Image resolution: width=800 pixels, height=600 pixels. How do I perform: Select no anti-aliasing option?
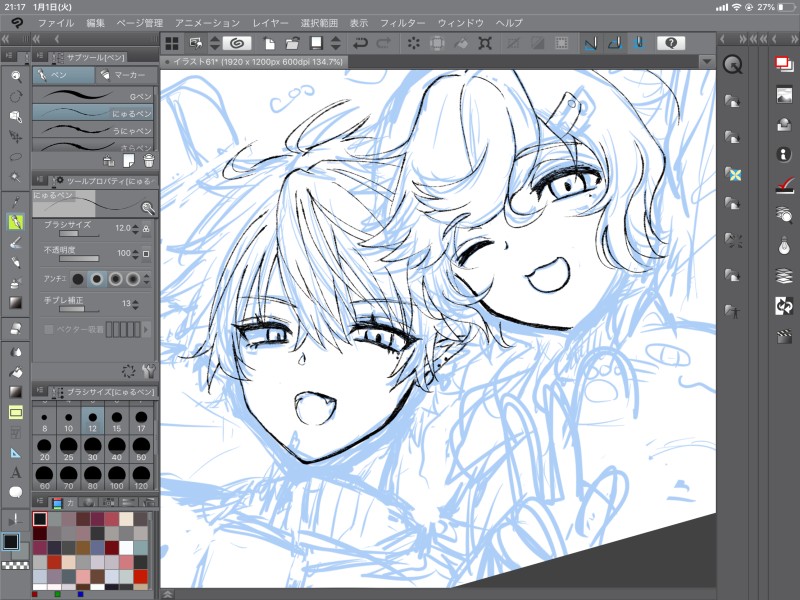tap(78, 279)
